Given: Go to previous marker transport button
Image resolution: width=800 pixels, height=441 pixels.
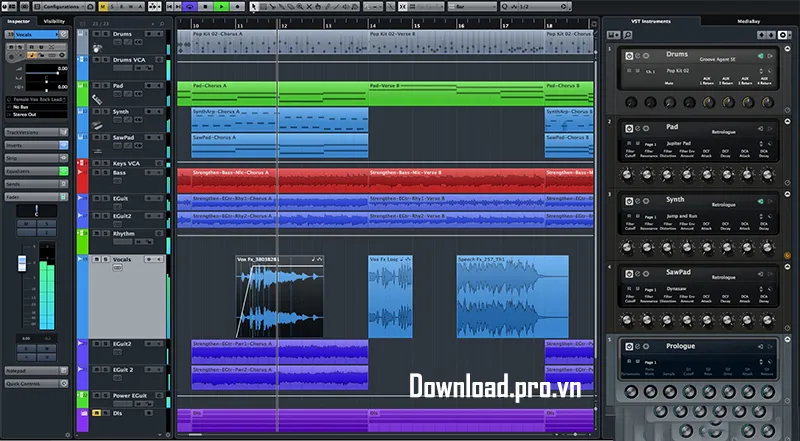Looking at the screenshot, I should [170, 7].
